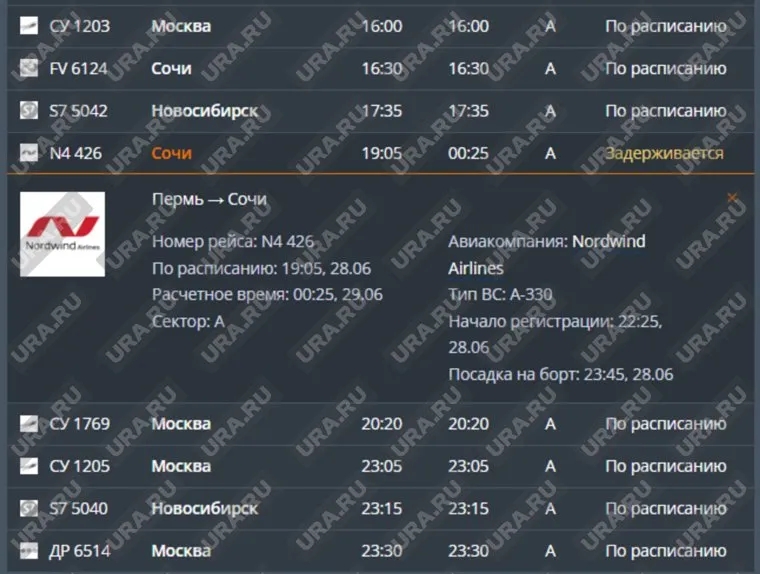Click the S7 logo beside S7 5040
Screen dimensions: 760x574
click(29, 509)
